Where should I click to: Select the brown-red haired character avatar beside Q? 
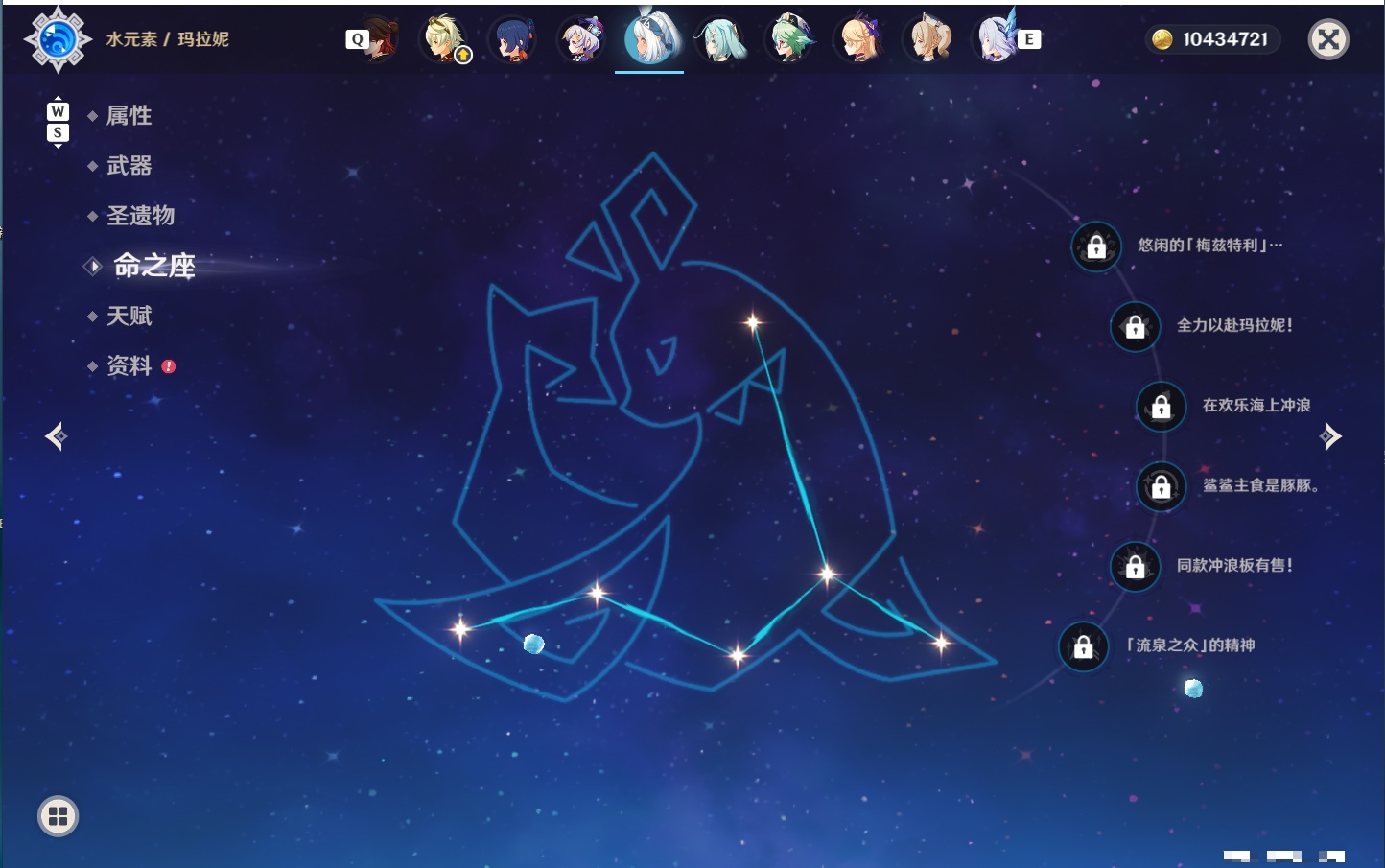tap(381, 39)
